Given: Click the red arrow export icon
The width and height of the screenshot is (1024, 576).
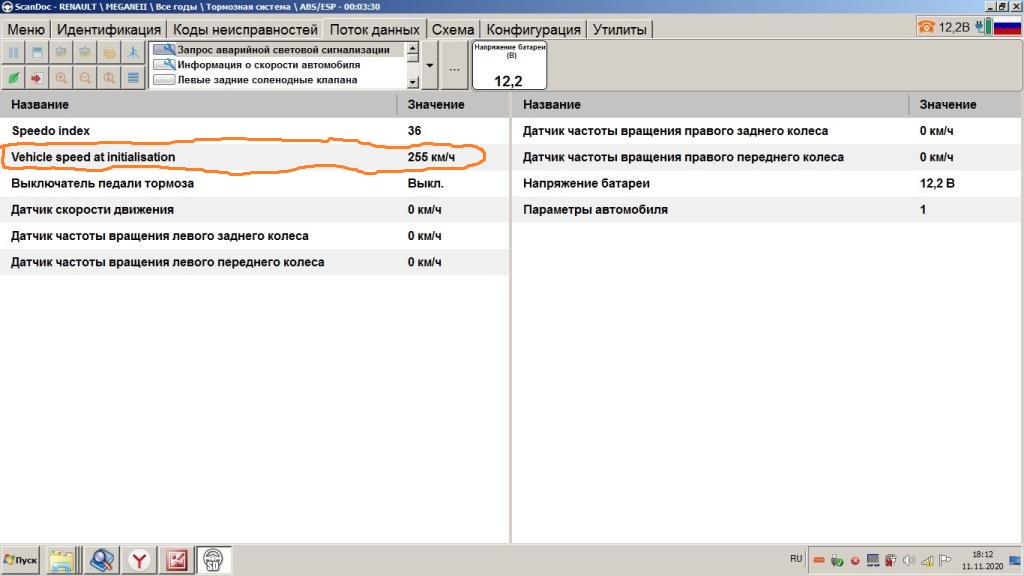Looking at the screenshot, I should click(37, 78).
